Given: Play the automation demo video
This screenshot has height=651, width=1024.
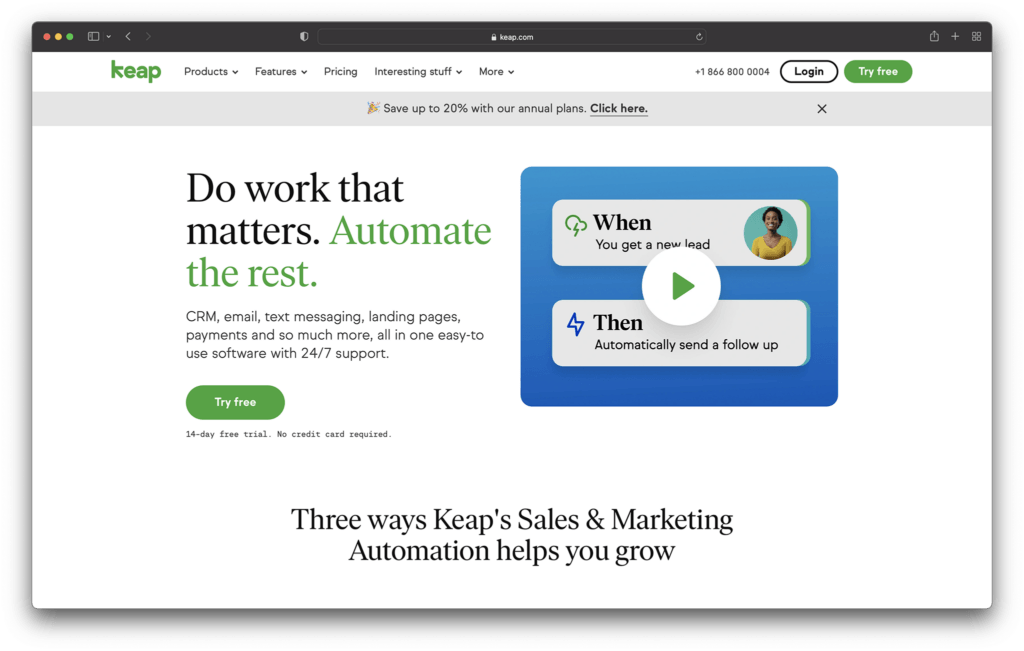Looking at the screenshot, I should pyautogui.click(x=681, y=286).
